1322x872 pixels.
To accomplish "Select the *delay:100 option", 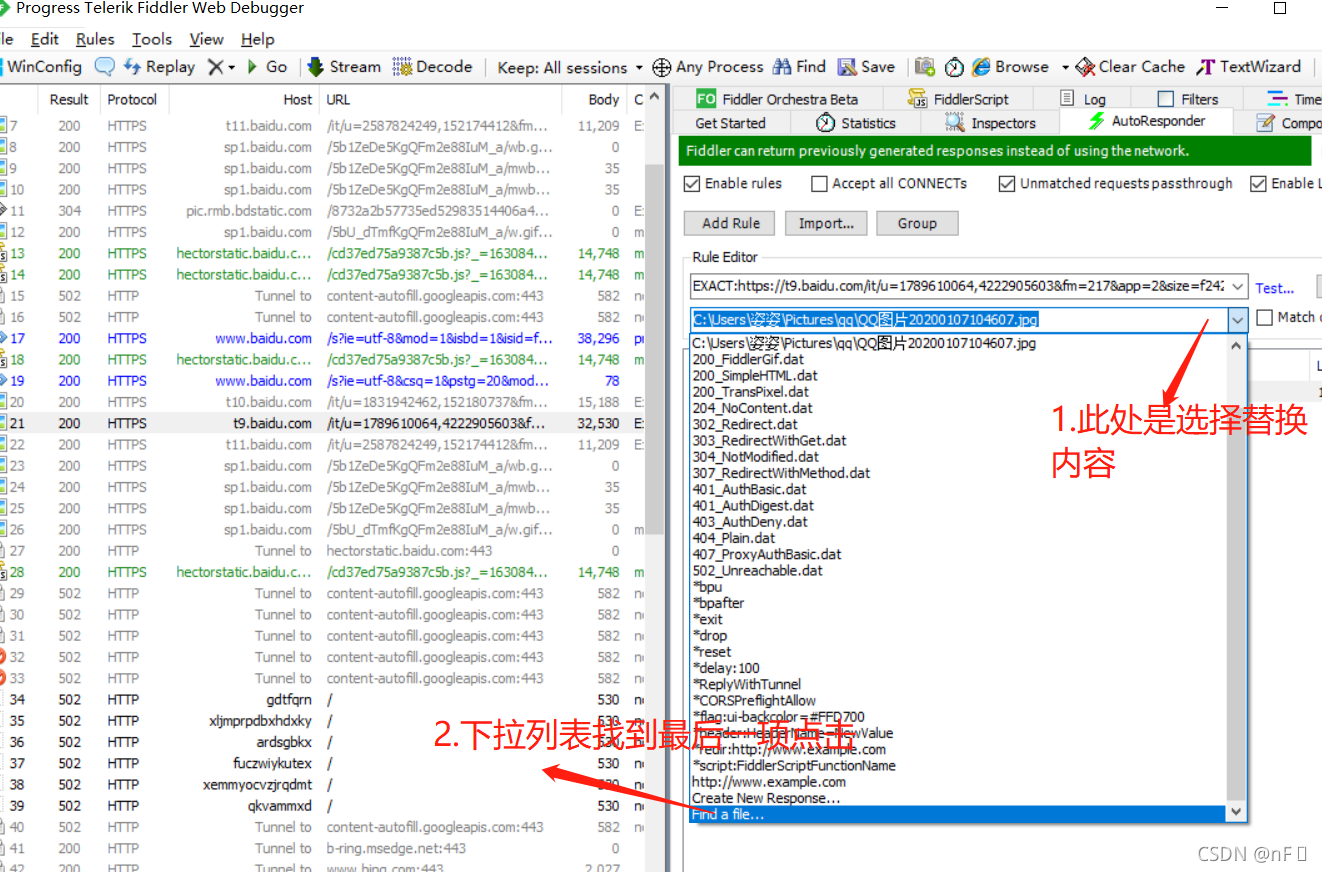I will (959, 668).
